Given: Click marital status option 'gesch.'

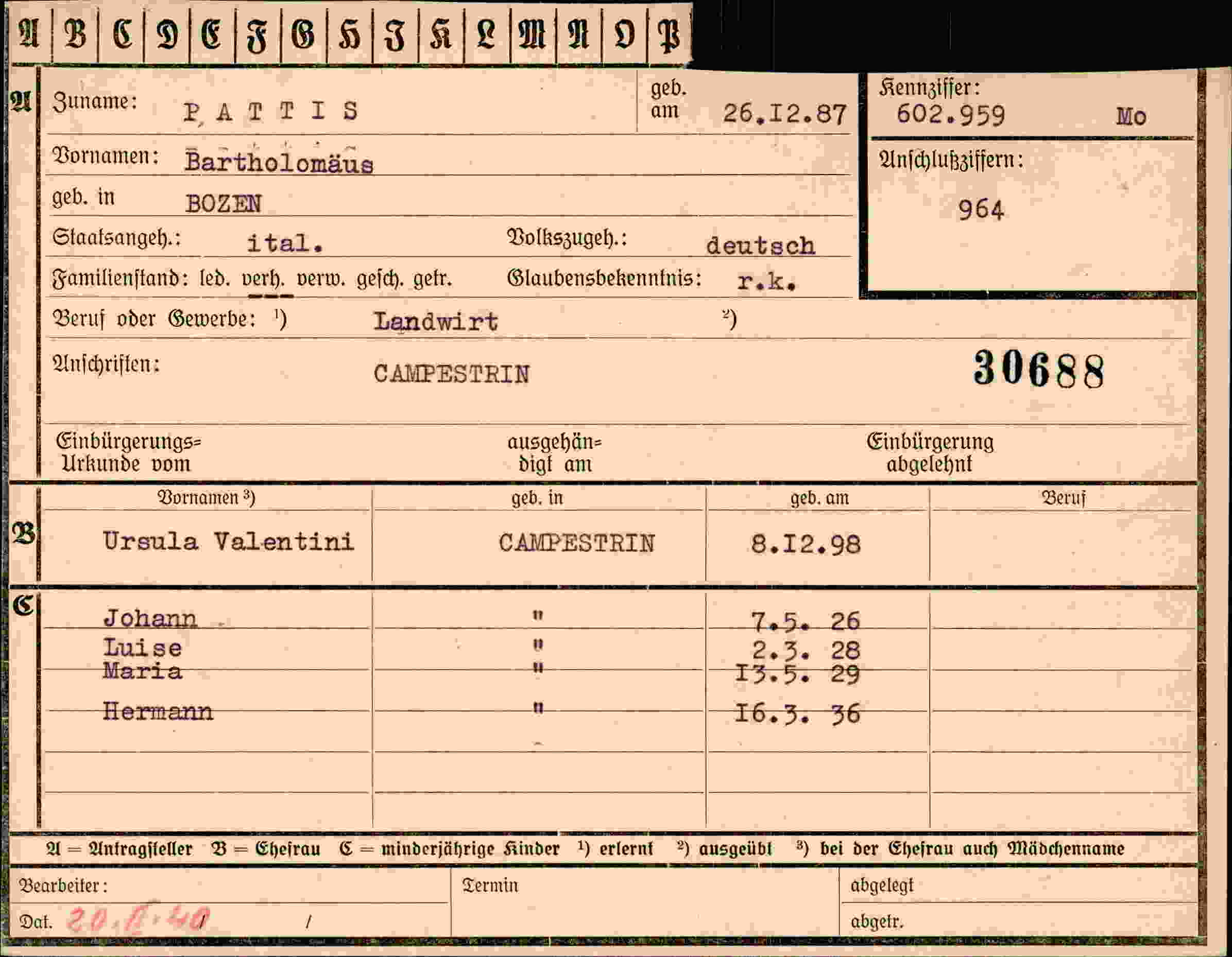Looking at the screenshot, I should coord(380,279).
